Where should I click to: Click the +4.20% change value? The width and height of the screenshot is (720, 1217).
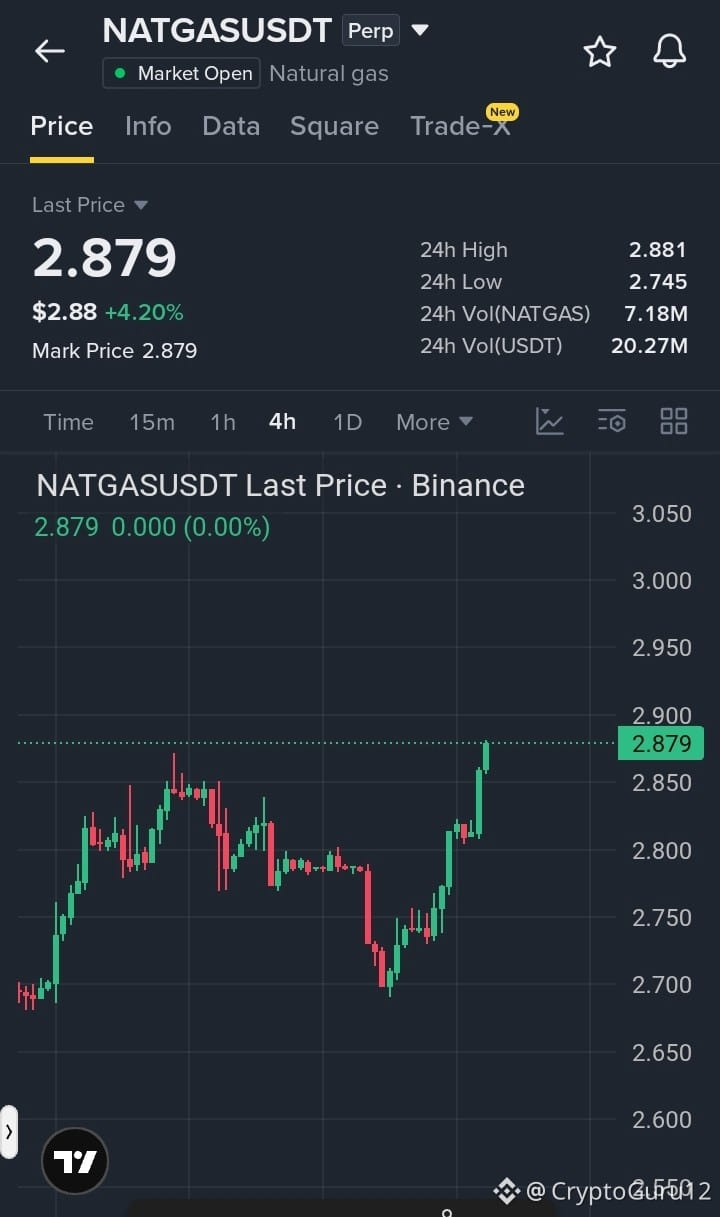[144, 312]
